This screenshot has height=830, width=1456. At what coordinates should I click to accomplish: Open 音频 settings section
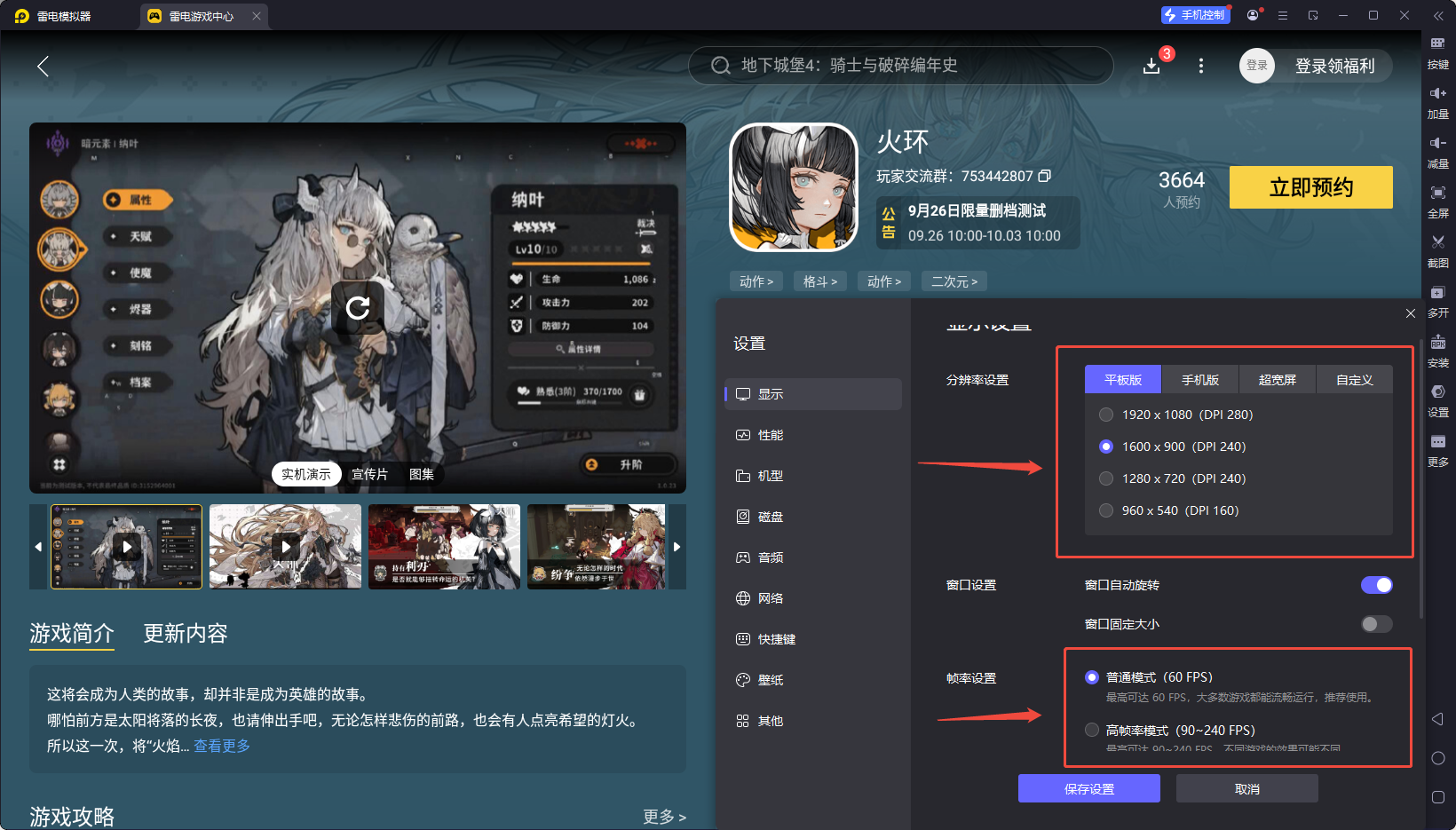[813, 557]
